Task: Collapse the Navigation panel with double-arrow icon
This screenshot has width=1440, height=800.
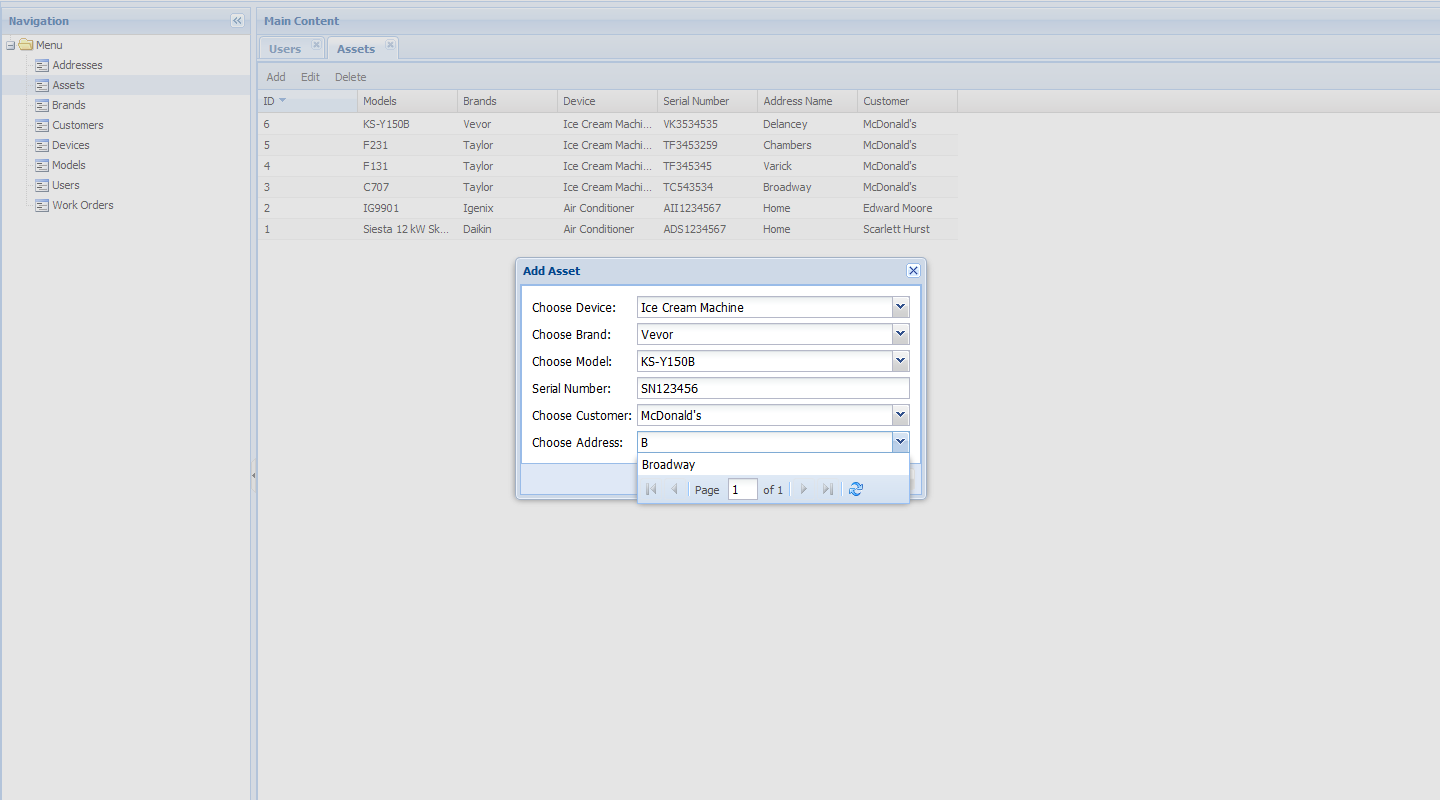Action: click(237, 21)
